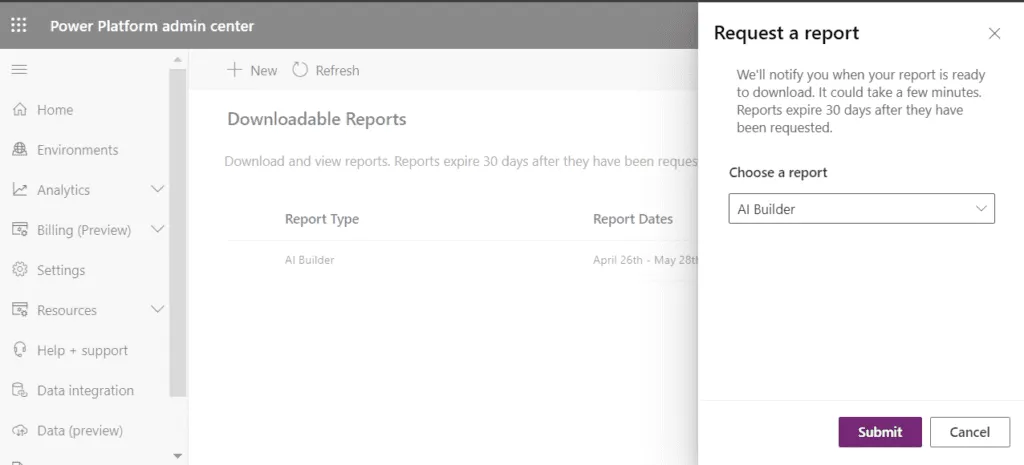Sort by the Report Dates column header
The width and height of the screenshot is (1024, 465).
[632, 219]
